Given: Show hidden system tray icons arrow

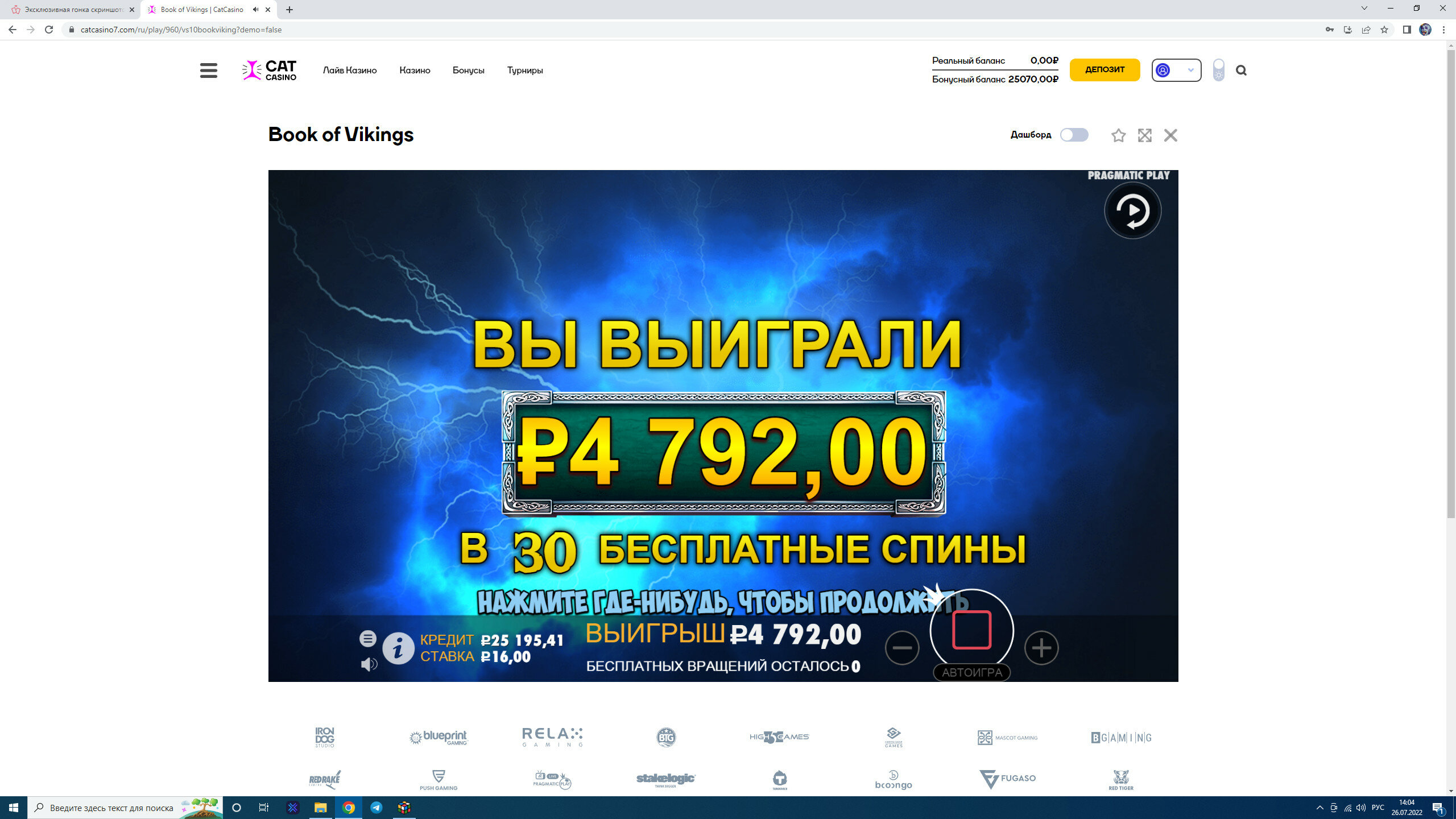Looking at the screenshot, I should point(1319,808).
